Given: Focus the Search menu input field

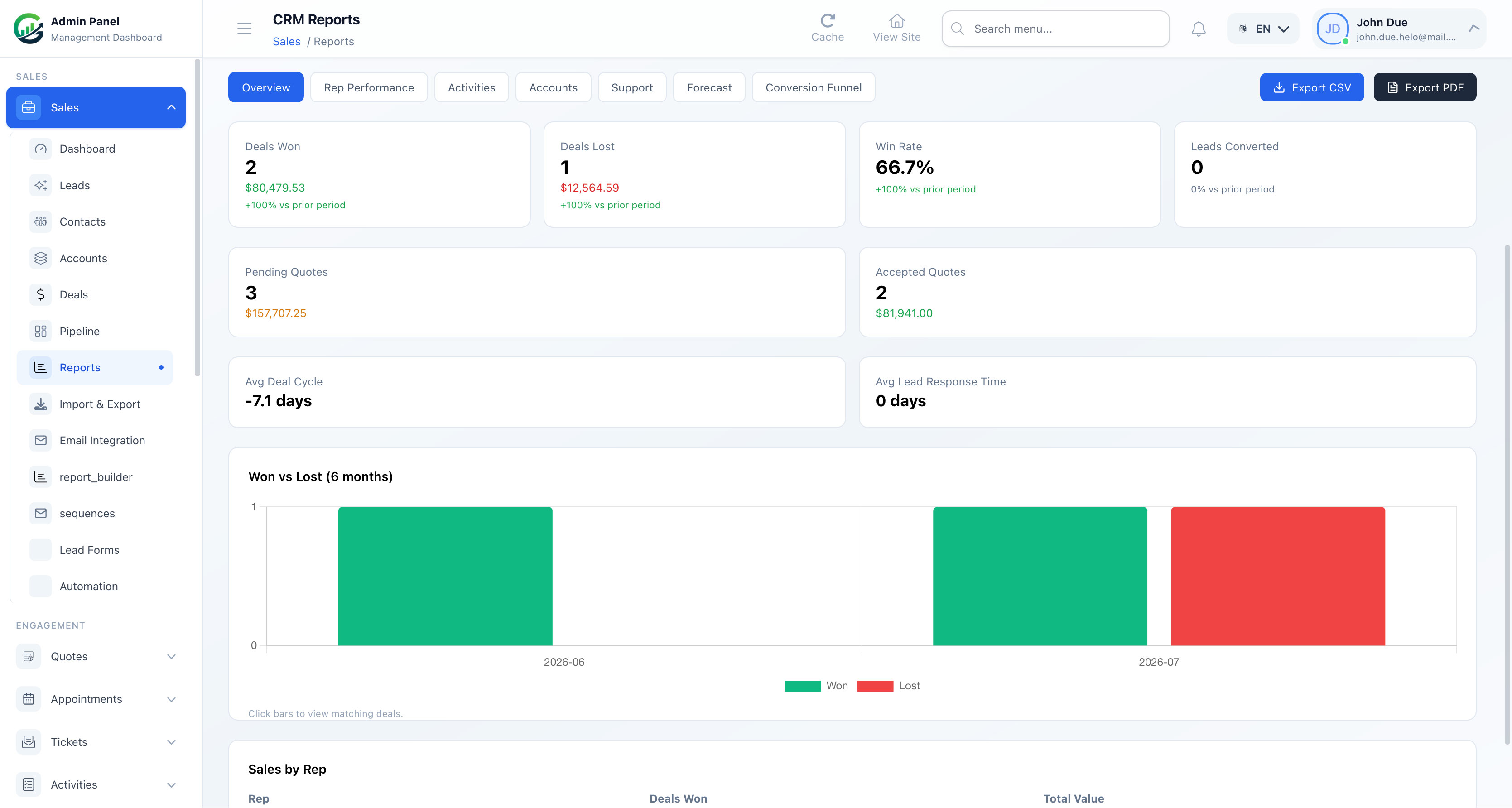Looking at the screenshot, I should tap(1055, 29).
